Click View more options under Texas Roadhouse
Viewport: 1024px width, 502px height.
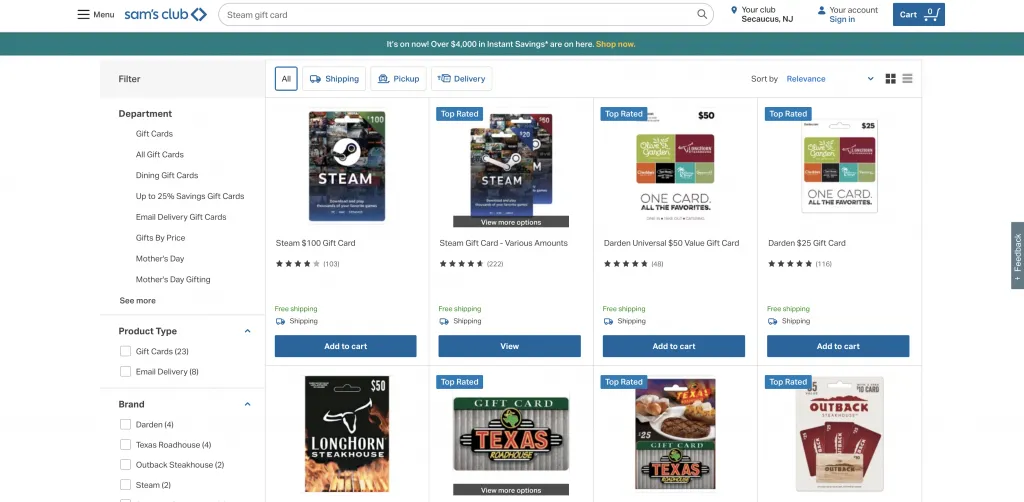coord(511,490)
